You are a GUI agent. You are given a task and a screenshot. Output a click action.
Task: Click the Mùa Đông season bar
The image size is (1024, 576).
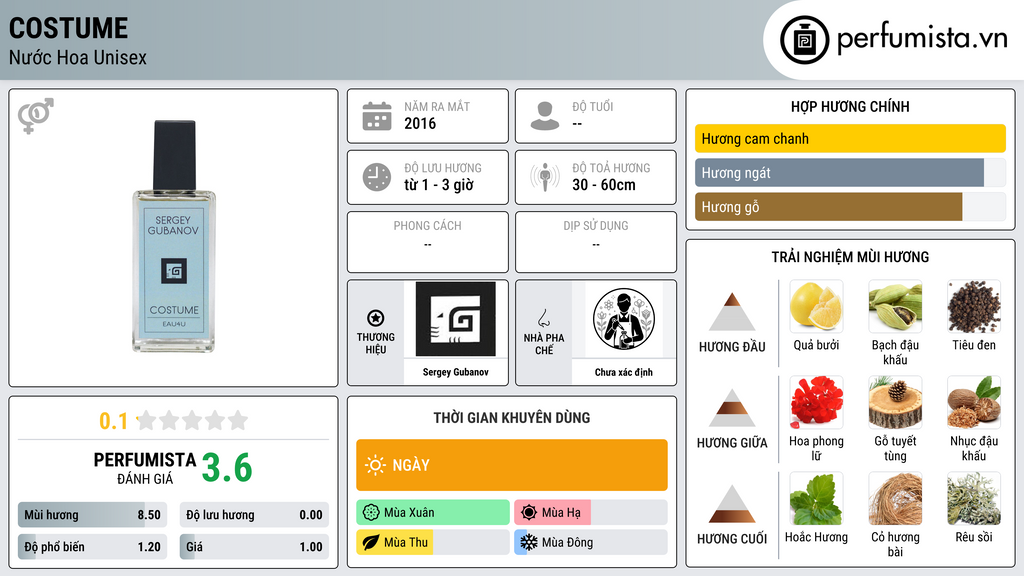[x=591, y=542]
